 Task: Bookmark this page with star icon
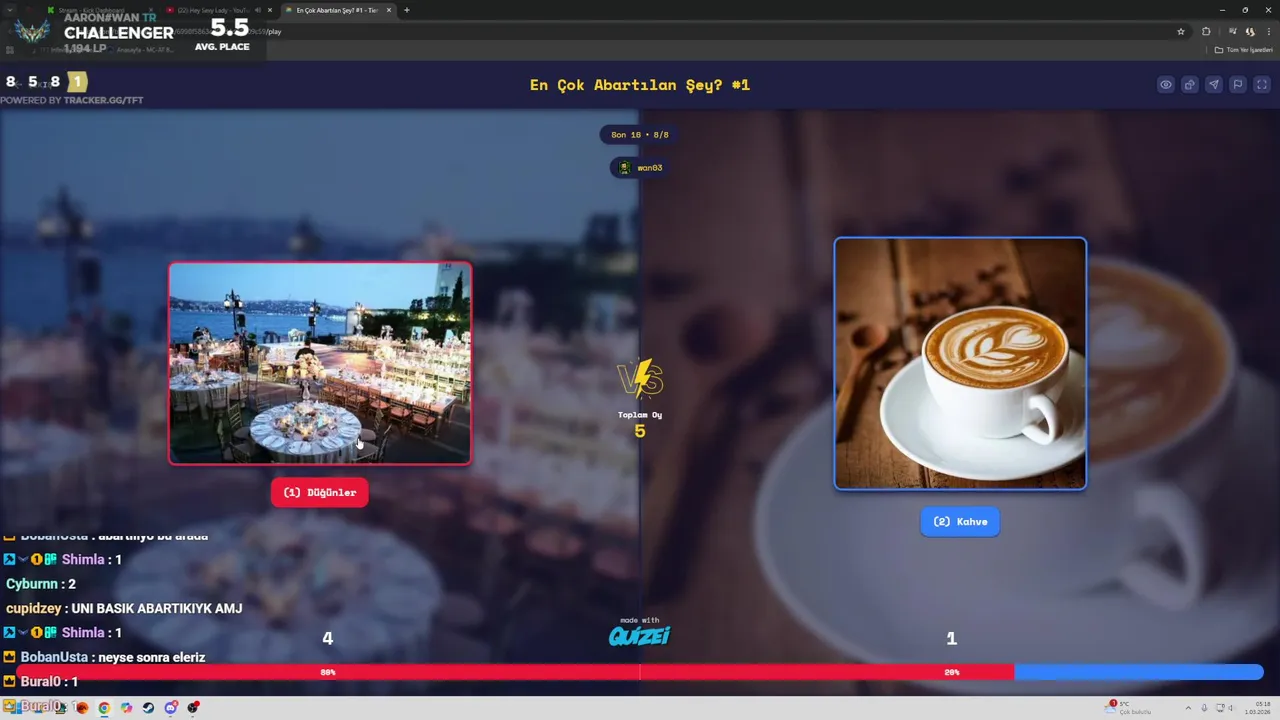click(1181, 31)
